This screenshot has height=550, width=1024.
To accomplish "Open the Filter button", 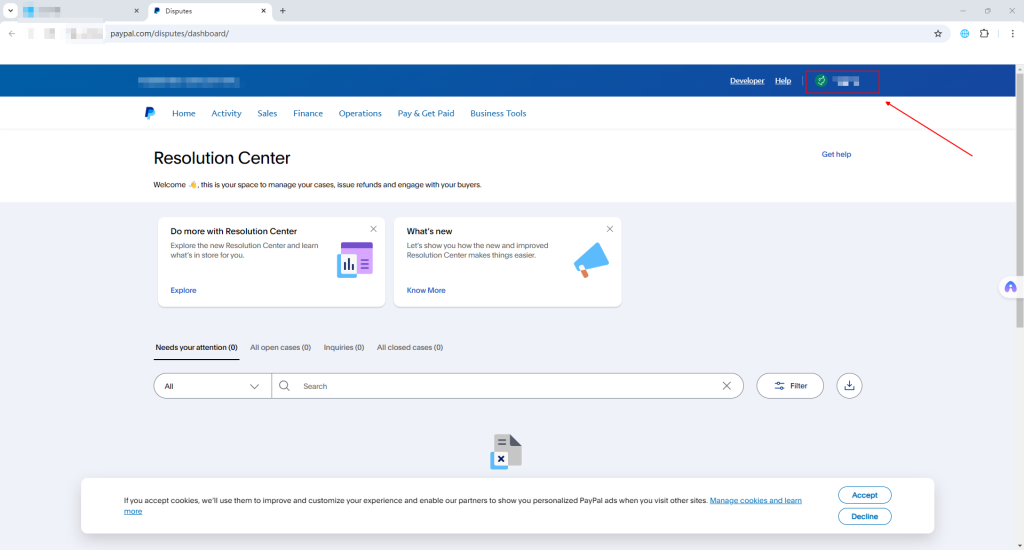I will (790, 386).
